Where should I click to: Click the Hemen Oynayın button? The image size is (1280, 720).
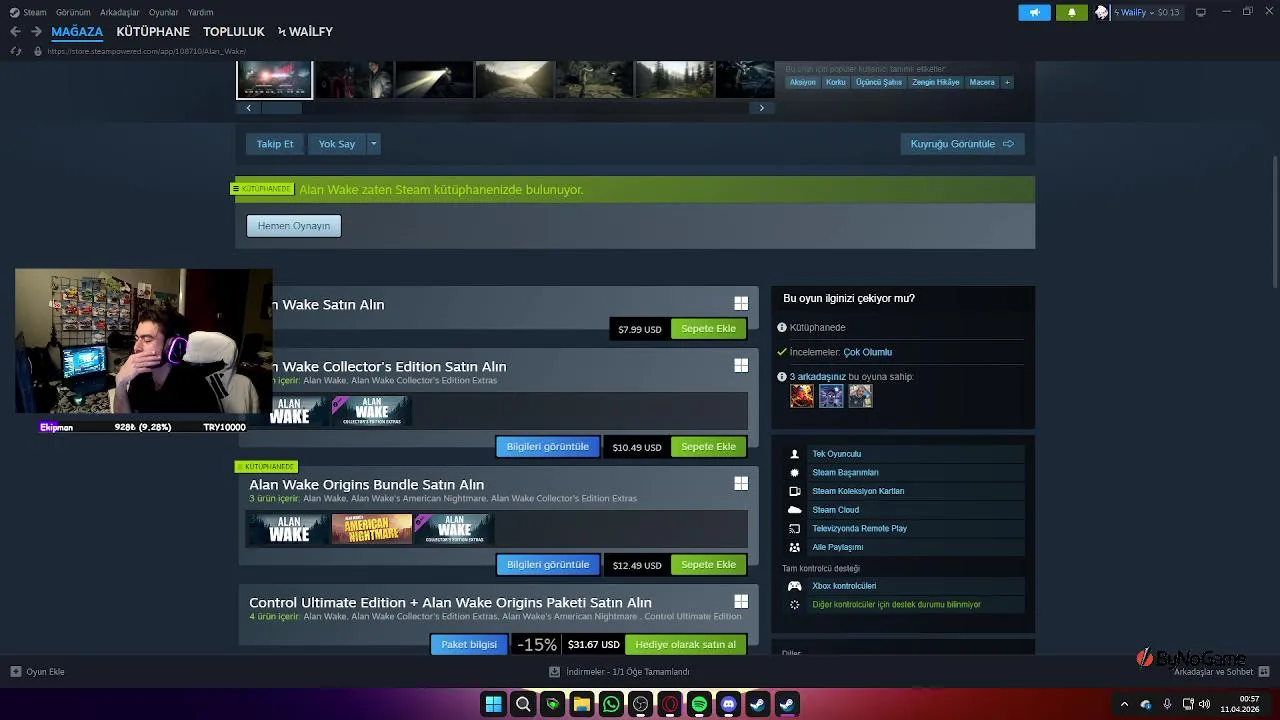[294, 226]
